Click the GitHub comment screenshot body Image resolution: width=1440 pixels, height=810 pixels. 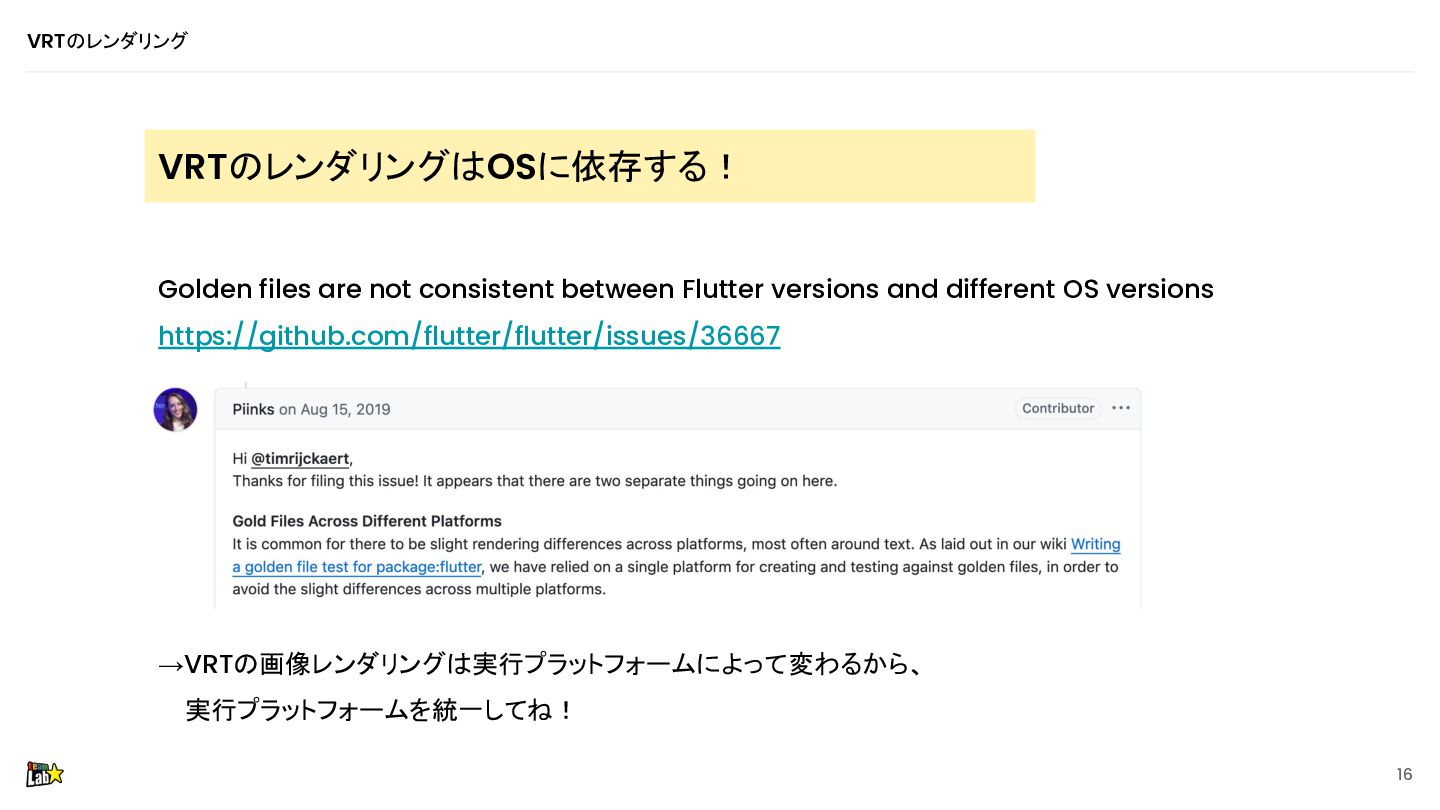677,519
